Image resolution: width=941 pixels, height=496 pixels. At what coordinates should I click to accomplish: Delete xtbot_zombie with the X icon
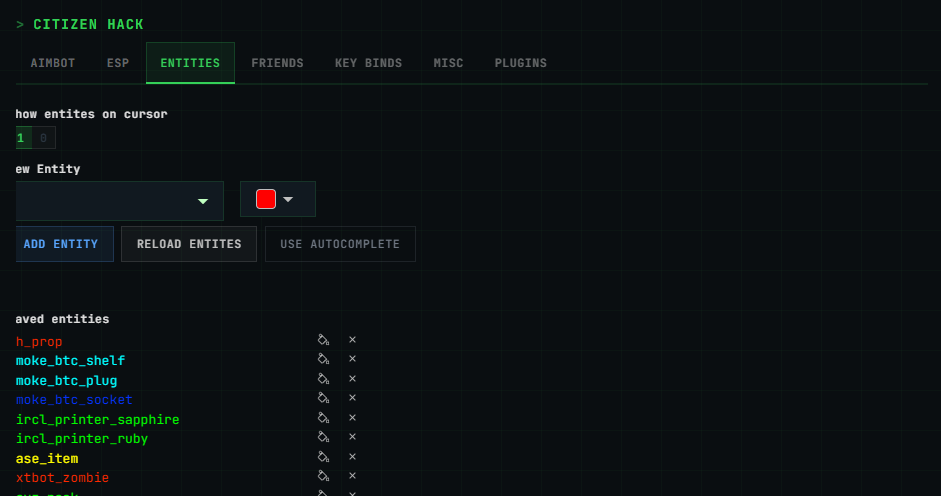click(x=352, y=476)
